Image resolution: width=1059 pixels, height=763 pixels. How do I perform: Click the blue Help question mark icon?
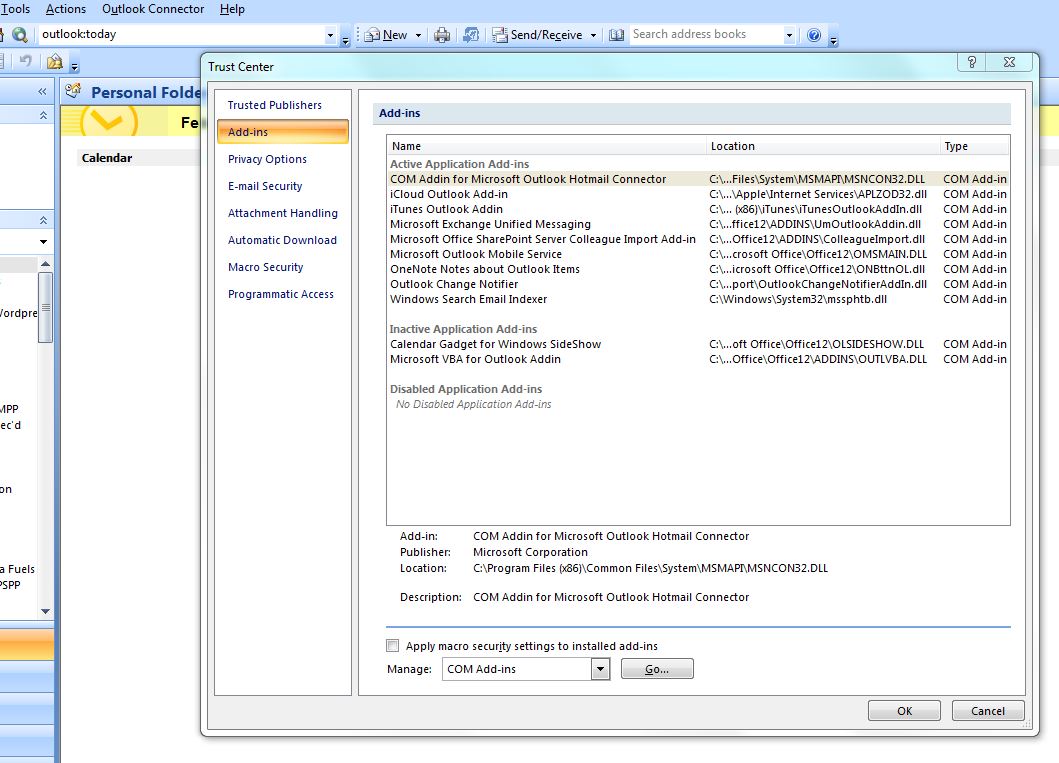pyautogui.click(x=814, y=35)
